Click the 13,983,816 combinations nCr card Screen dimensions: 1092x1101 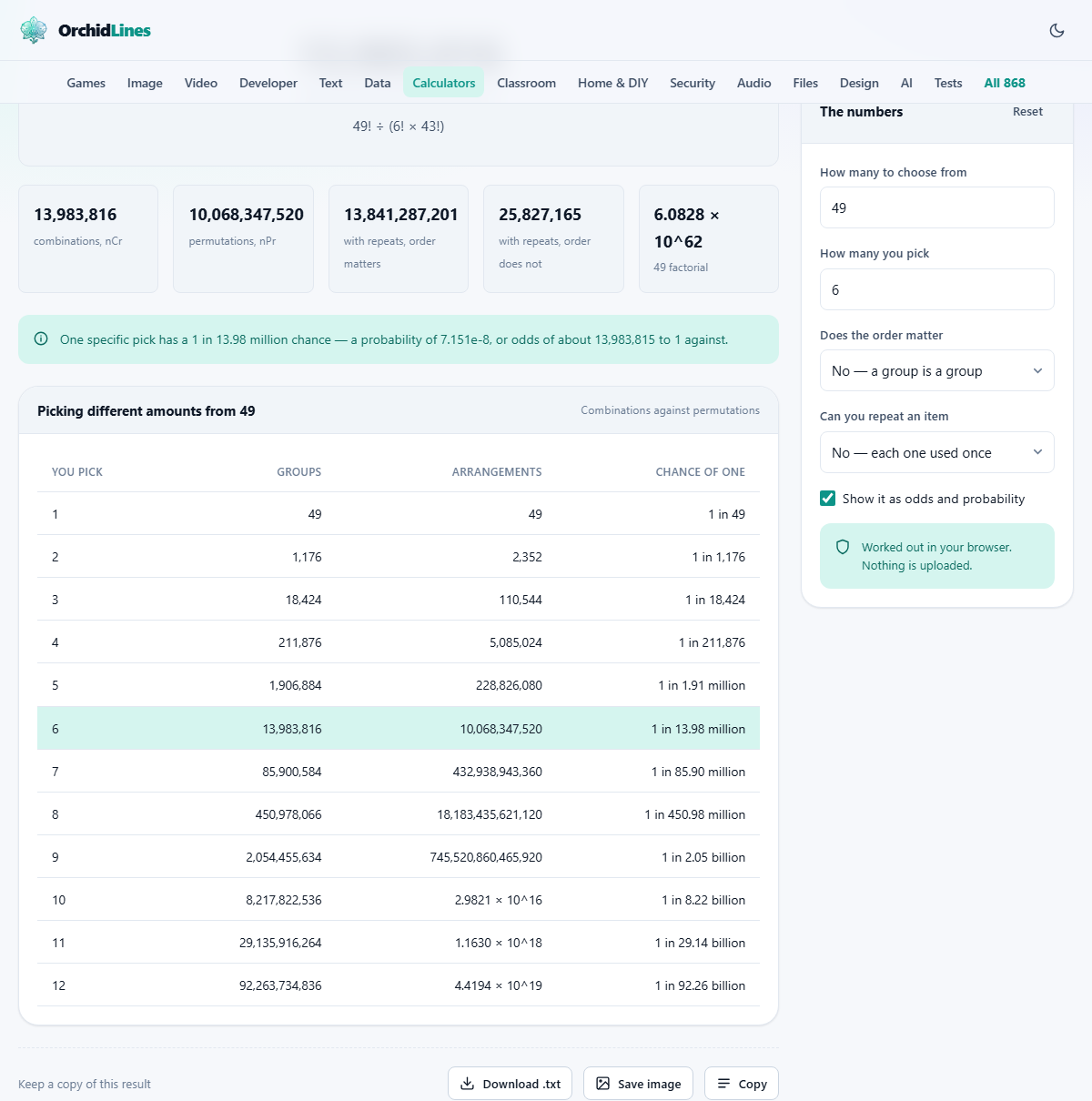tap(88, 239)
